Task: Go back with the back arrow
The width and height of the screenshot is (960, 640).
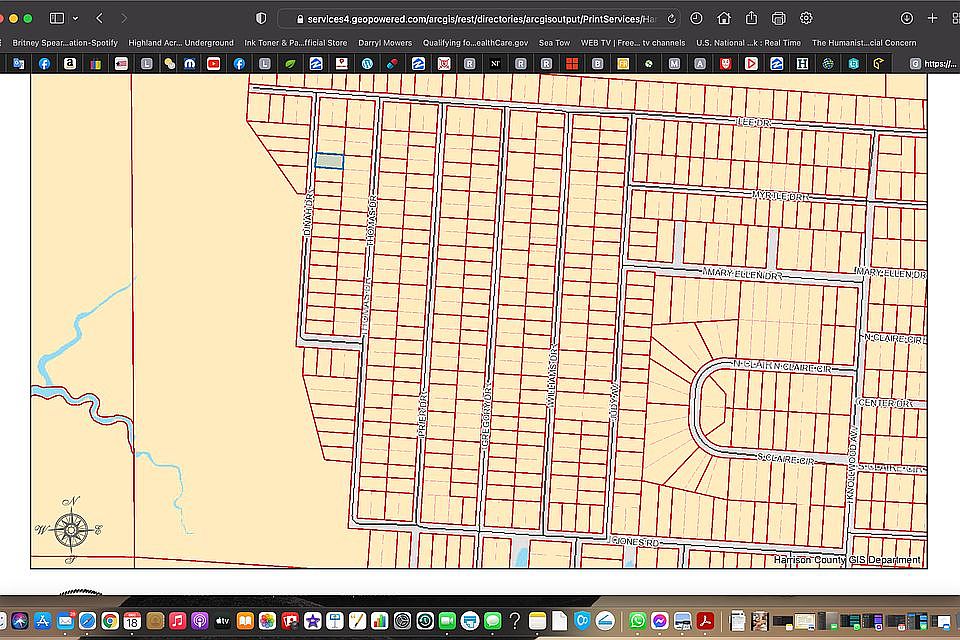Action: [100, 18]
